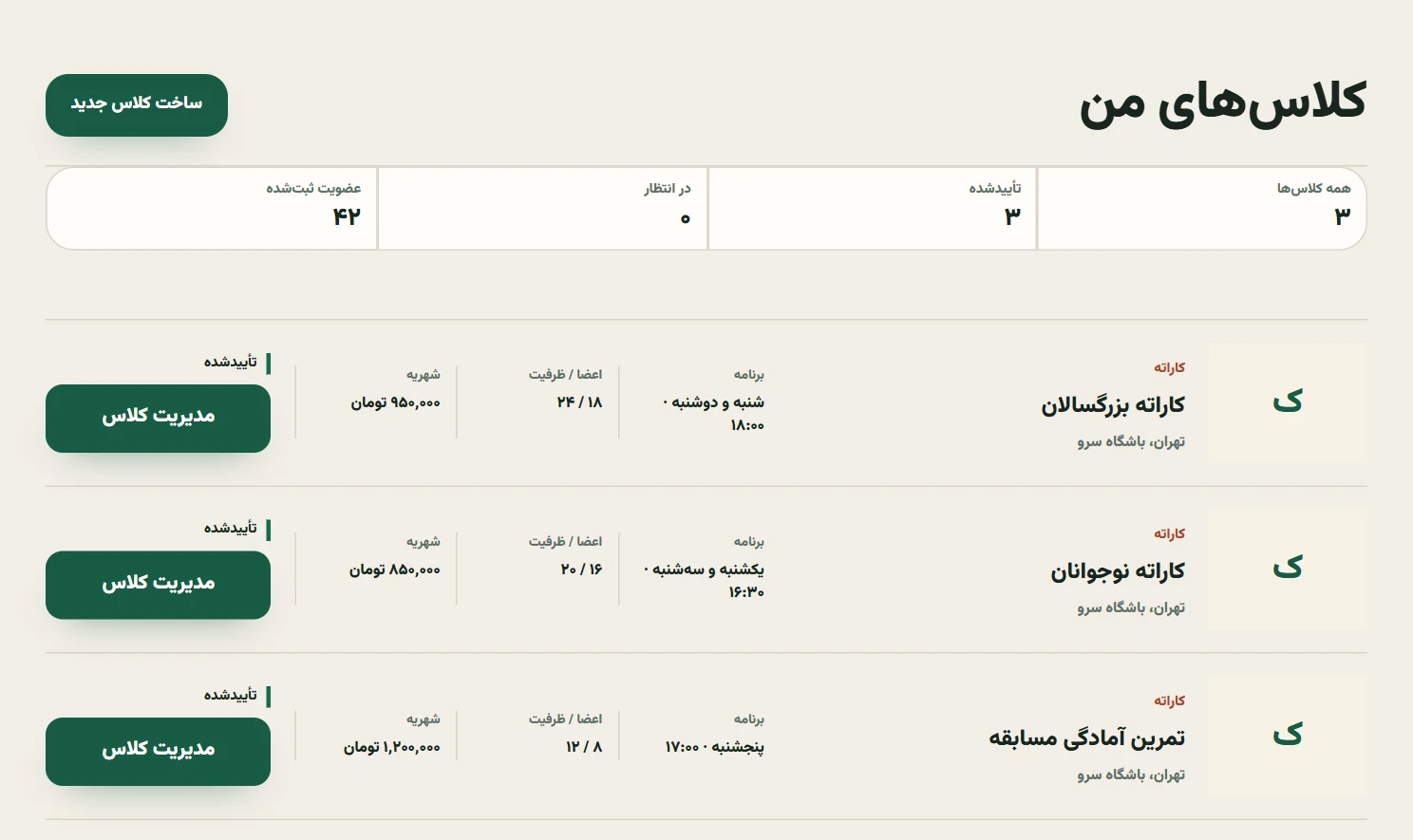Viewport: 1413px width, 840px height.
Task: Click the capacity value «۱۲ / ۸»
Action: click(x=584, y=747)
